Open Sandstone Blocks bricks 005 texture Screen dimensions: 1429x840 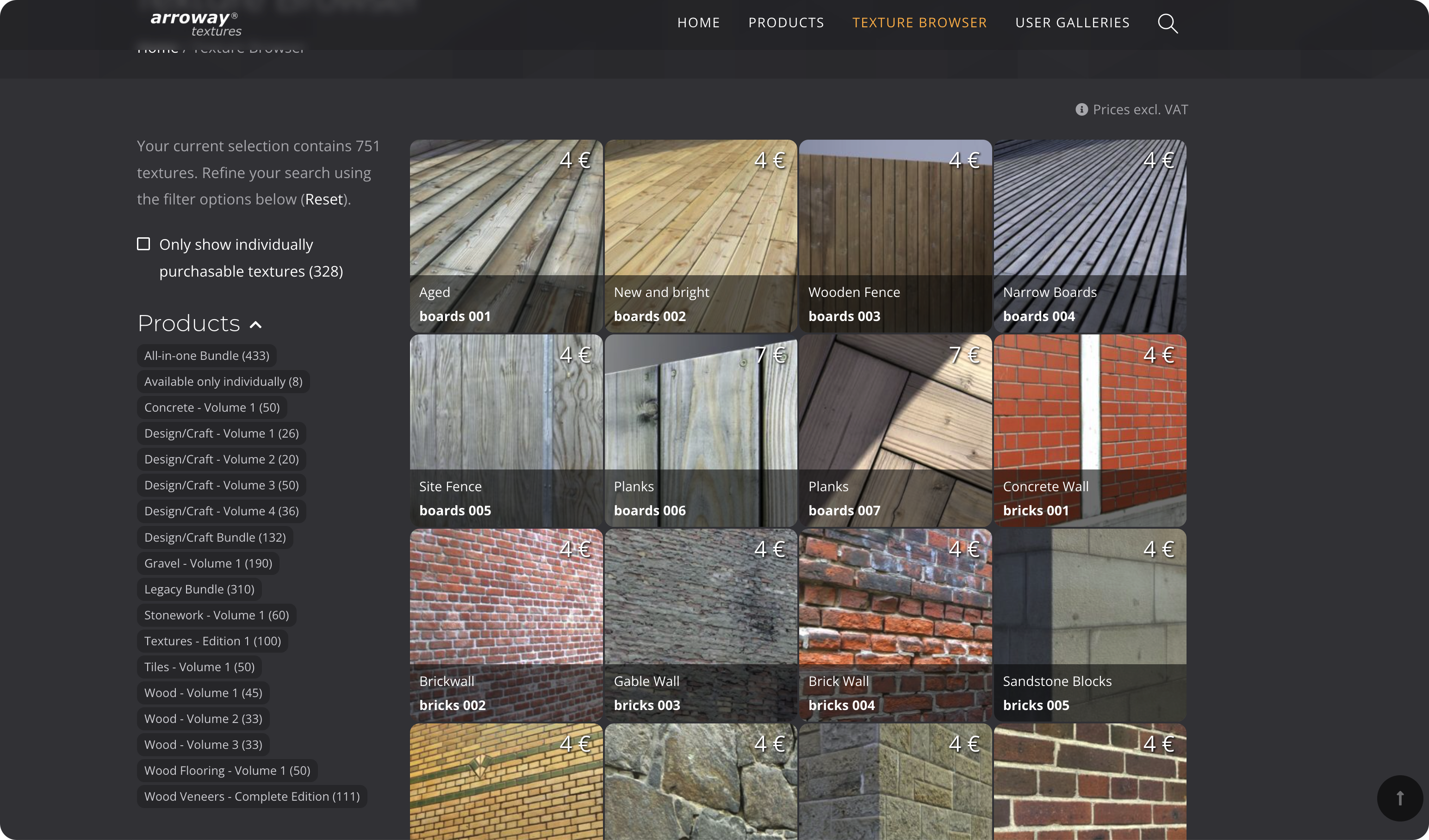[1090, 625]
